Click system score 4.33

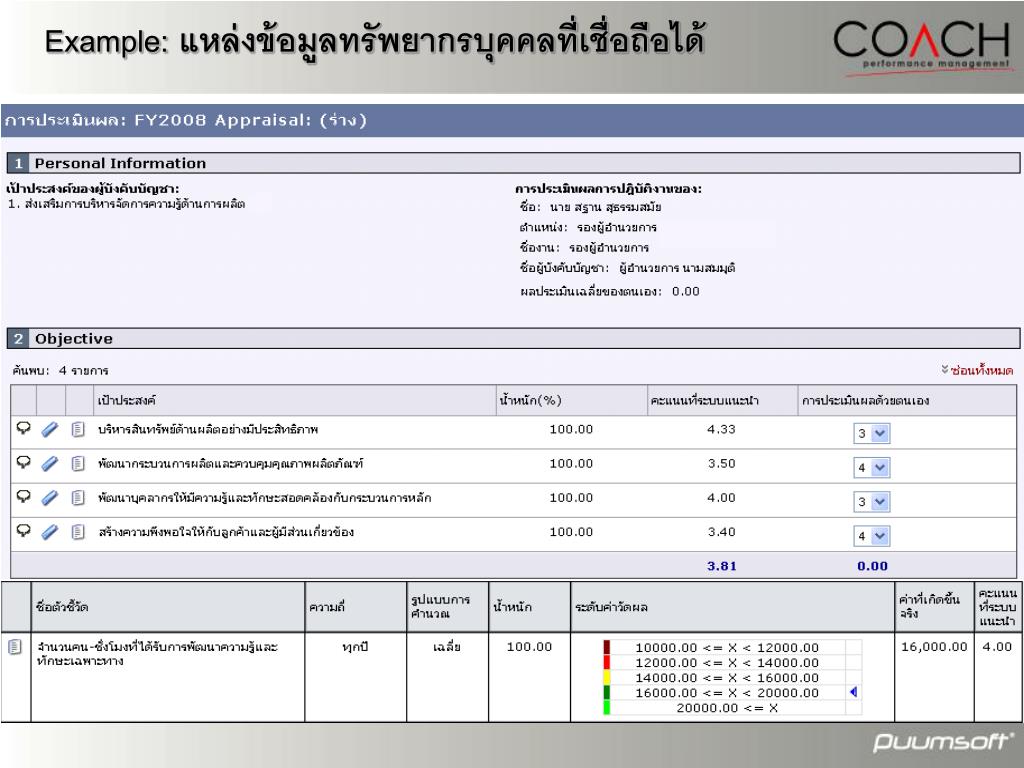[721, 429]
